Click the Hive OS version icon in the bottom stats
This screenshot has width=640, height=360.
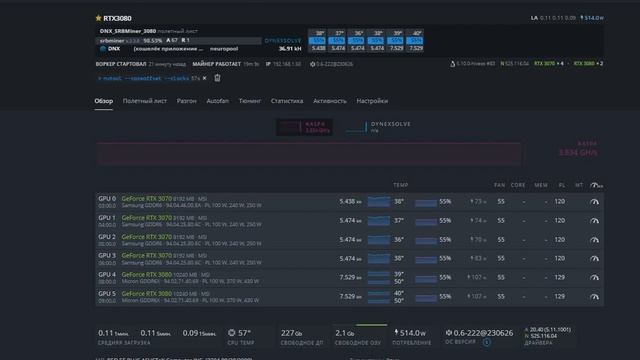click(x=449, y=333)
